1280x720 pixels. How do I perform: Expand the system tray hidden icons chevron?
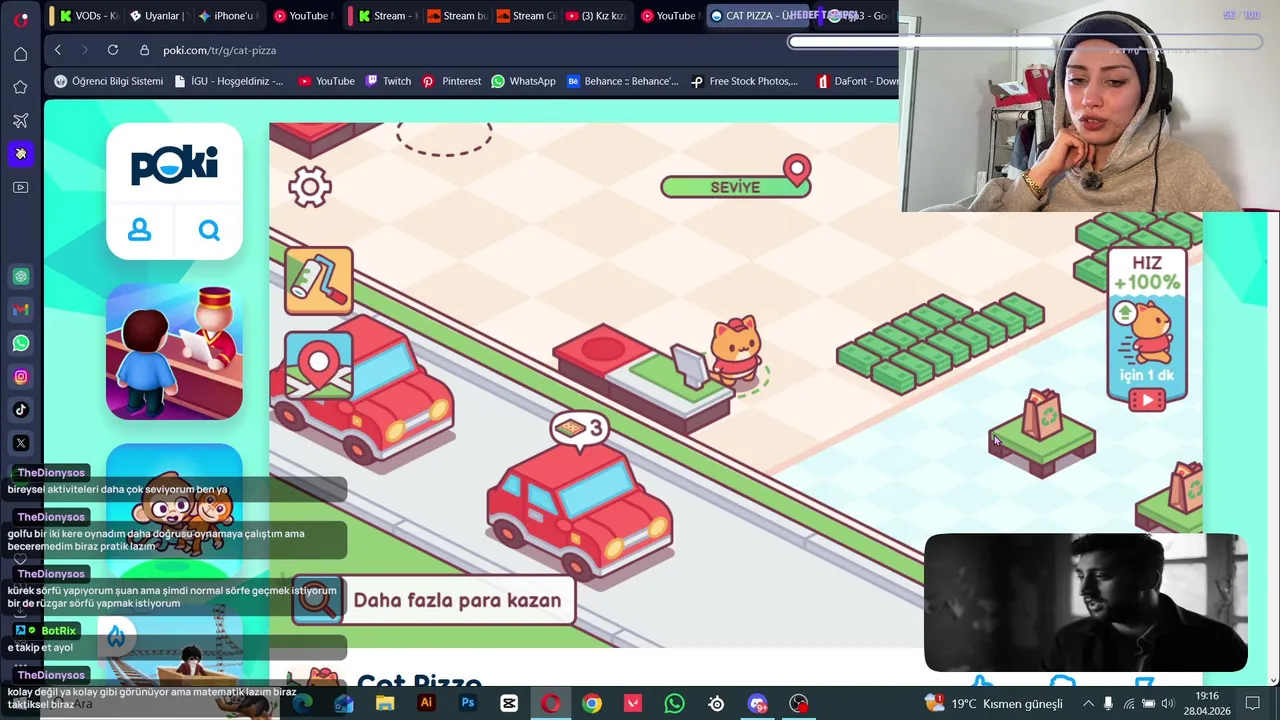(x=1088, y=704)
